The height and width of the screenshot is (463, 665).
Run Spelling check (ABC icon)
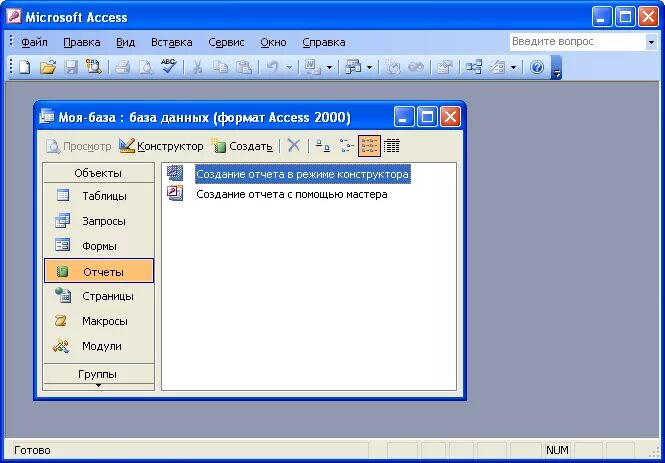[169, 67]
